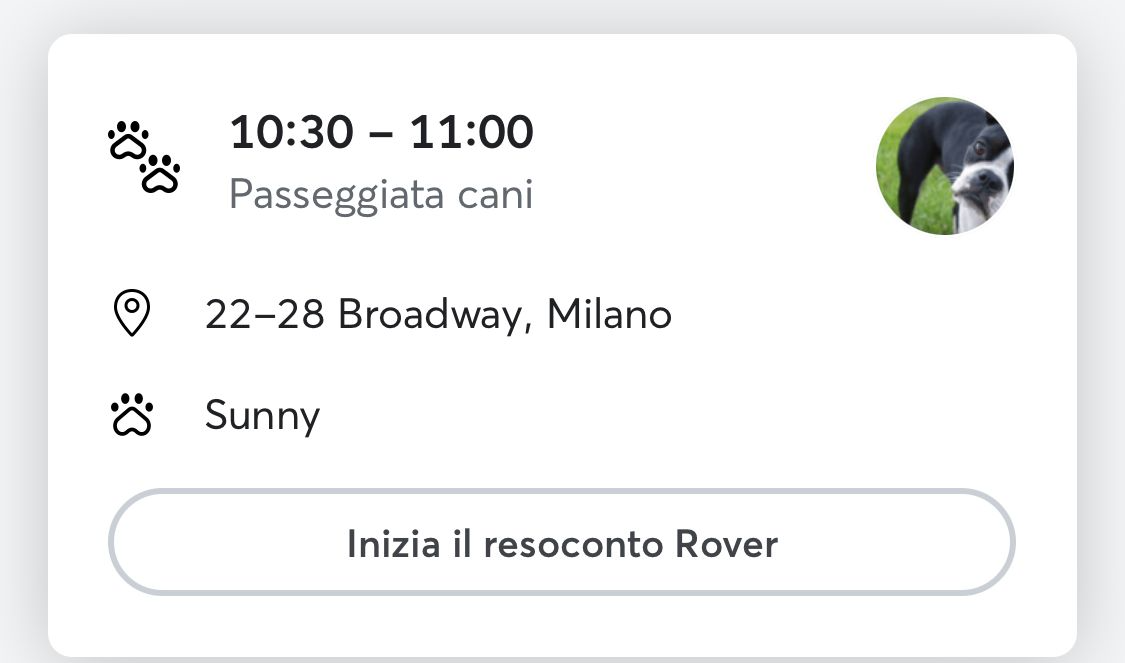Click the Milano city text

pyautogui.click(x=609, y=314)
